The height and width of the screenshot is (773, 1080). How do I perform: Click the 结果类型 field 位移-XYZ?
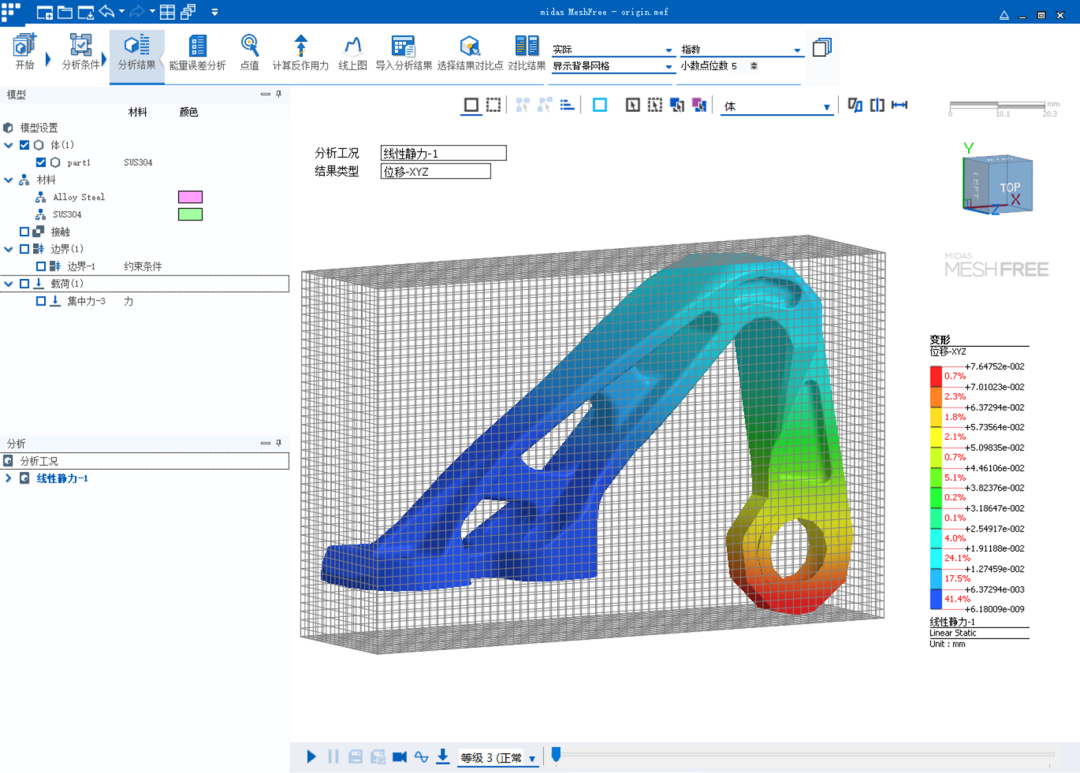click(435, 171)
